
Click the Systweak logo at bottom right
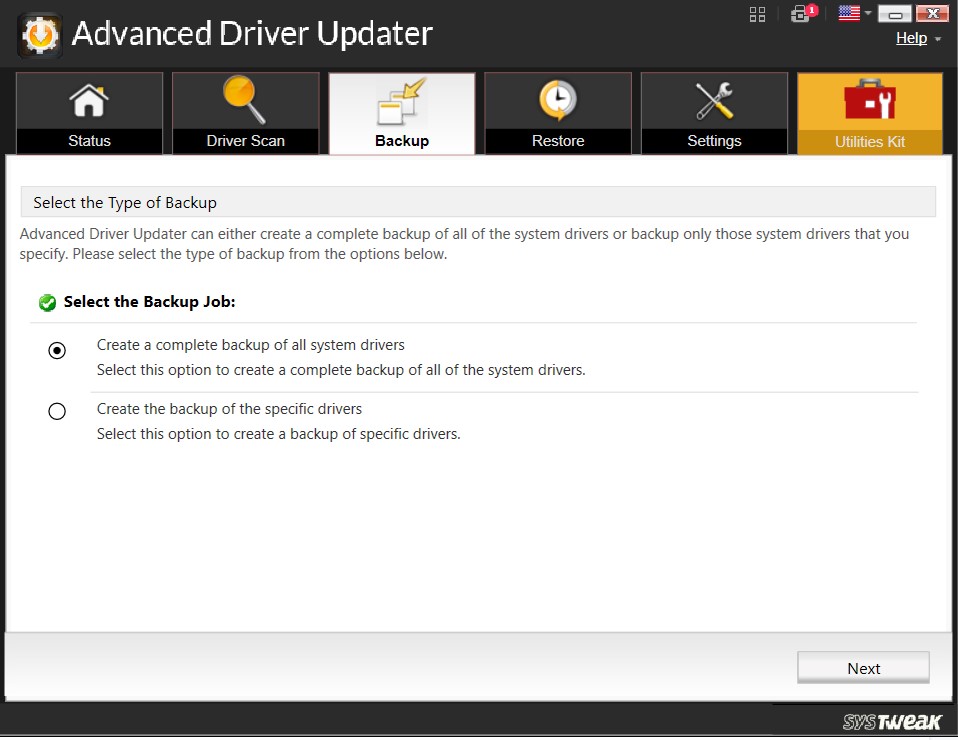coord(888,722)
